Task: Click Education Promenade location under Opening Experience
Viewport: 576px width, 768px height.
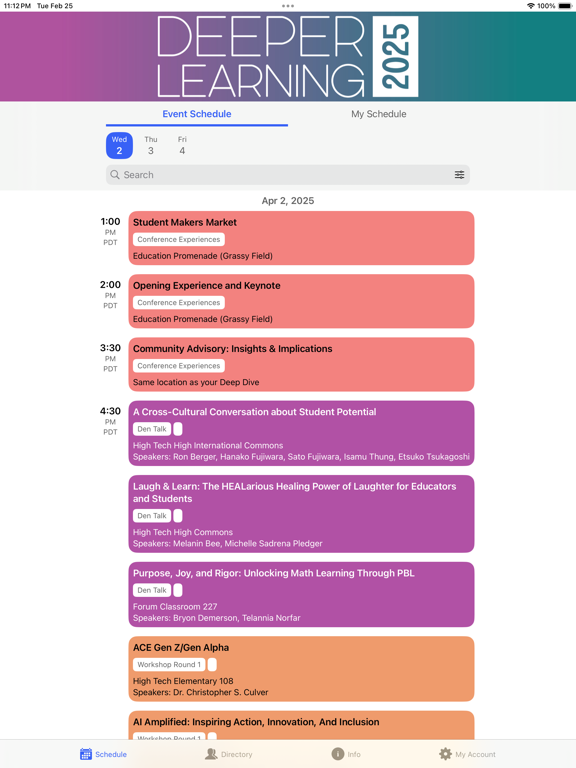Action: tap(203, 319)
